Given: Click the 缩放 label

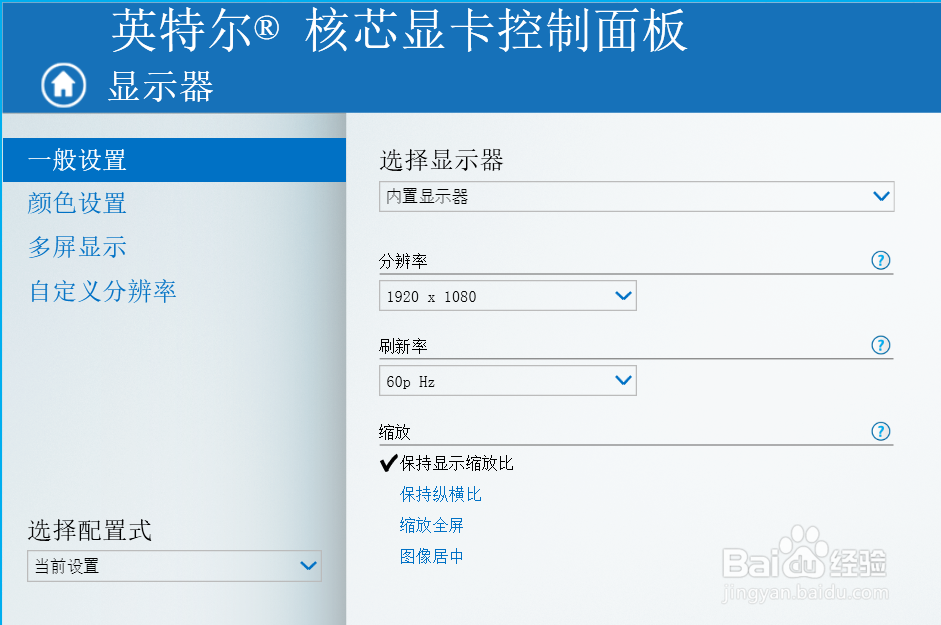Looking at the screenshot, I should (394, 432).
